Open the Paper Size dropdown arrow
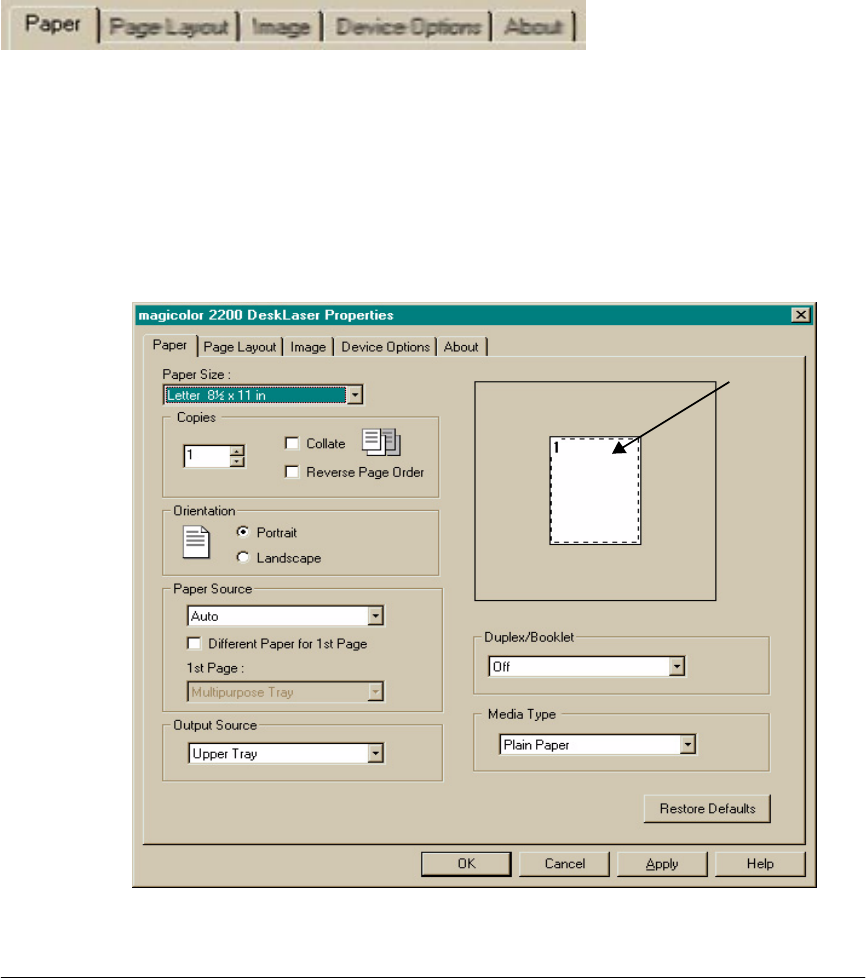The height and width of the screenshot is (978, 866). tap(355, 395)
